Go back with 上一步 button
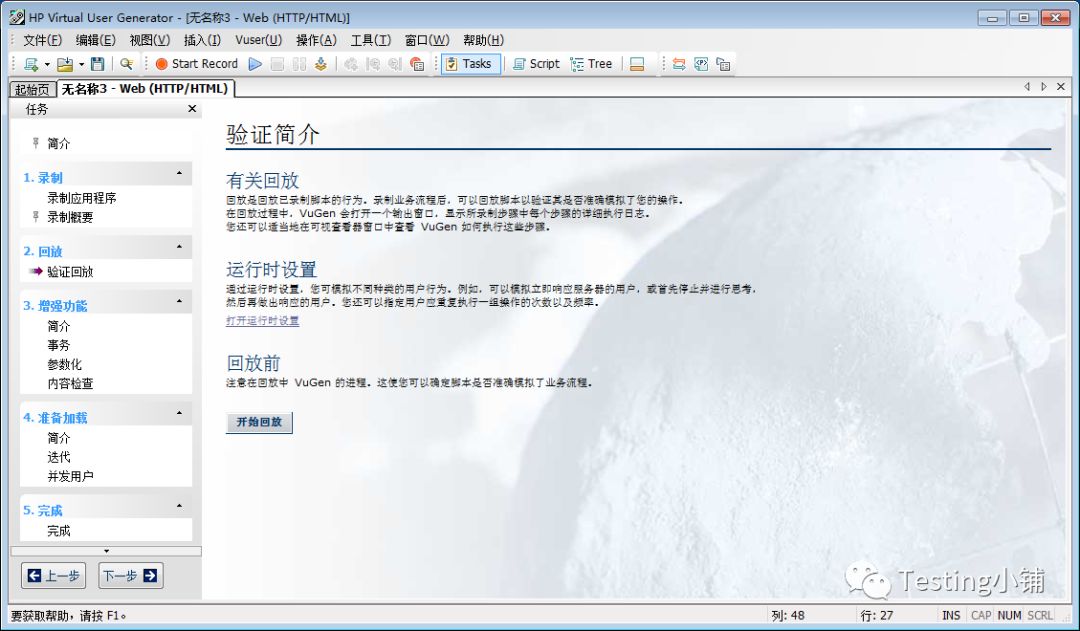 [x=54, y=576]
